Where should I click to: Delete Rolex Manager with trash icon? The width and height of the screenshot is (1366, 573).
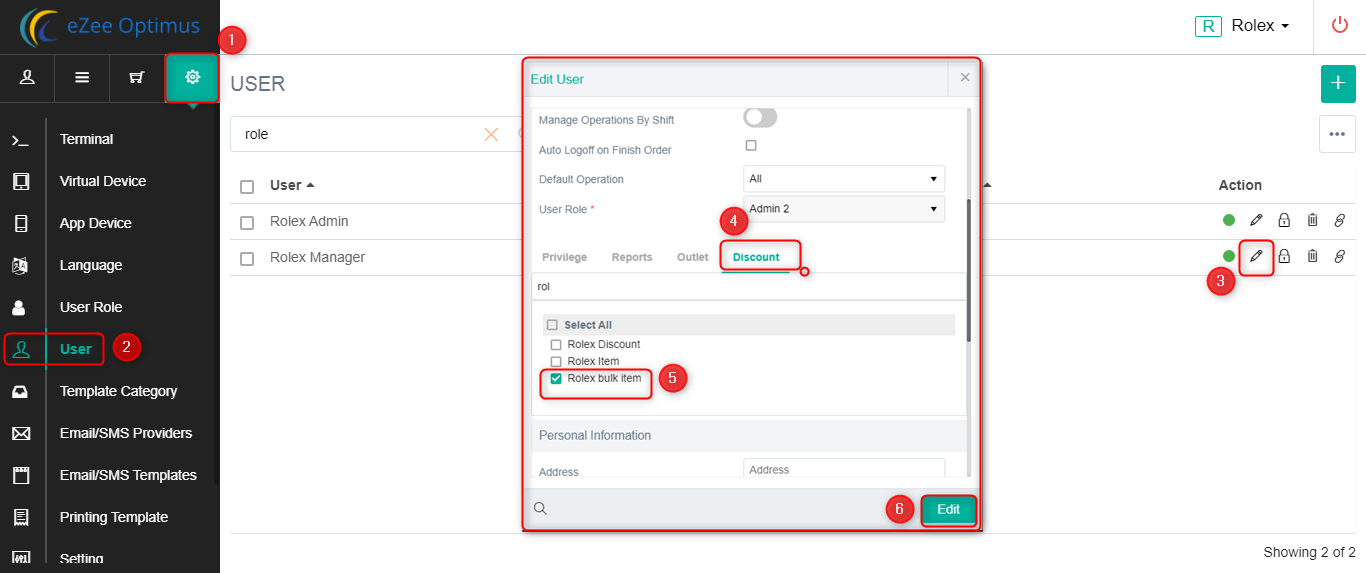(x=1313, y=256)
